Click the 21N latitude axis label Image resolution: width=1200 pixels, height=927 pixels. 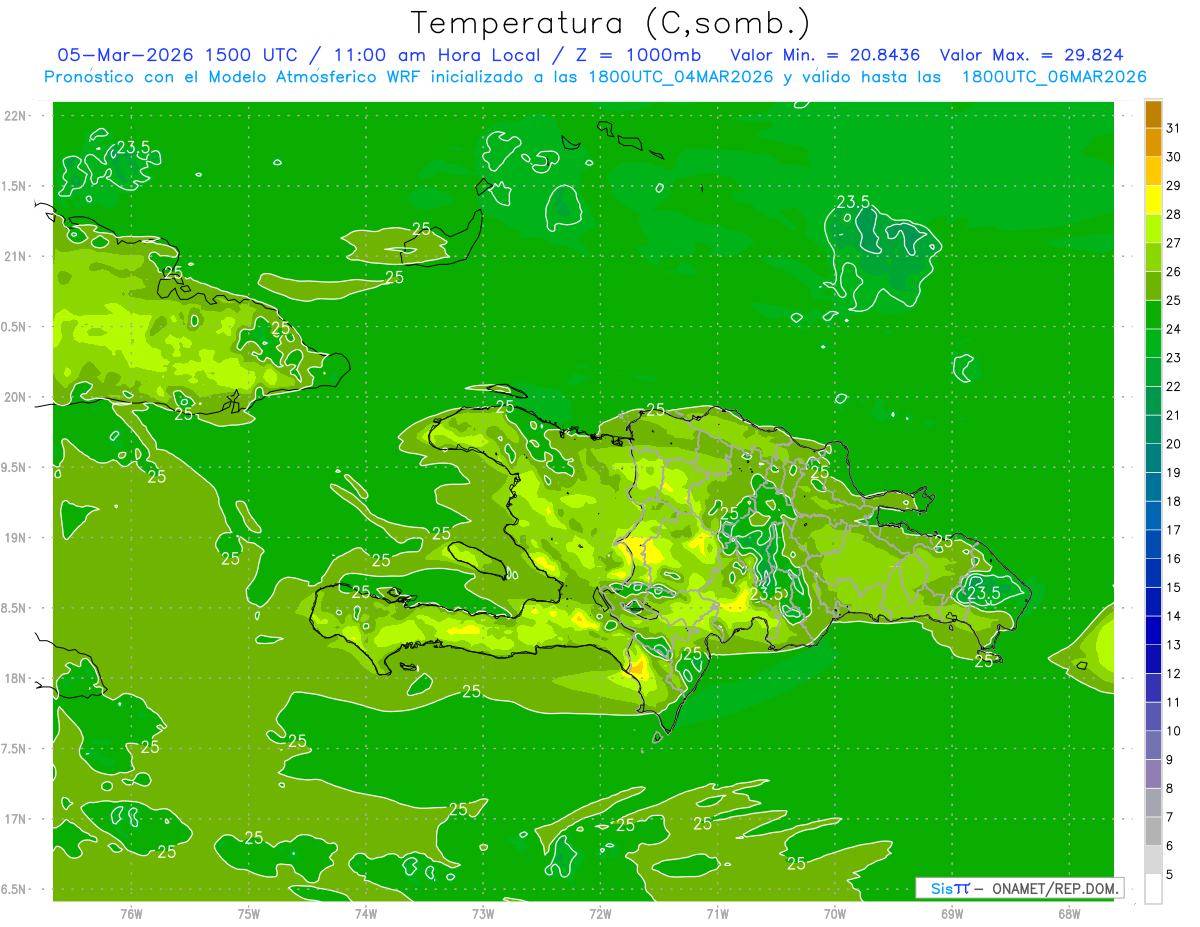coord(15,256)
